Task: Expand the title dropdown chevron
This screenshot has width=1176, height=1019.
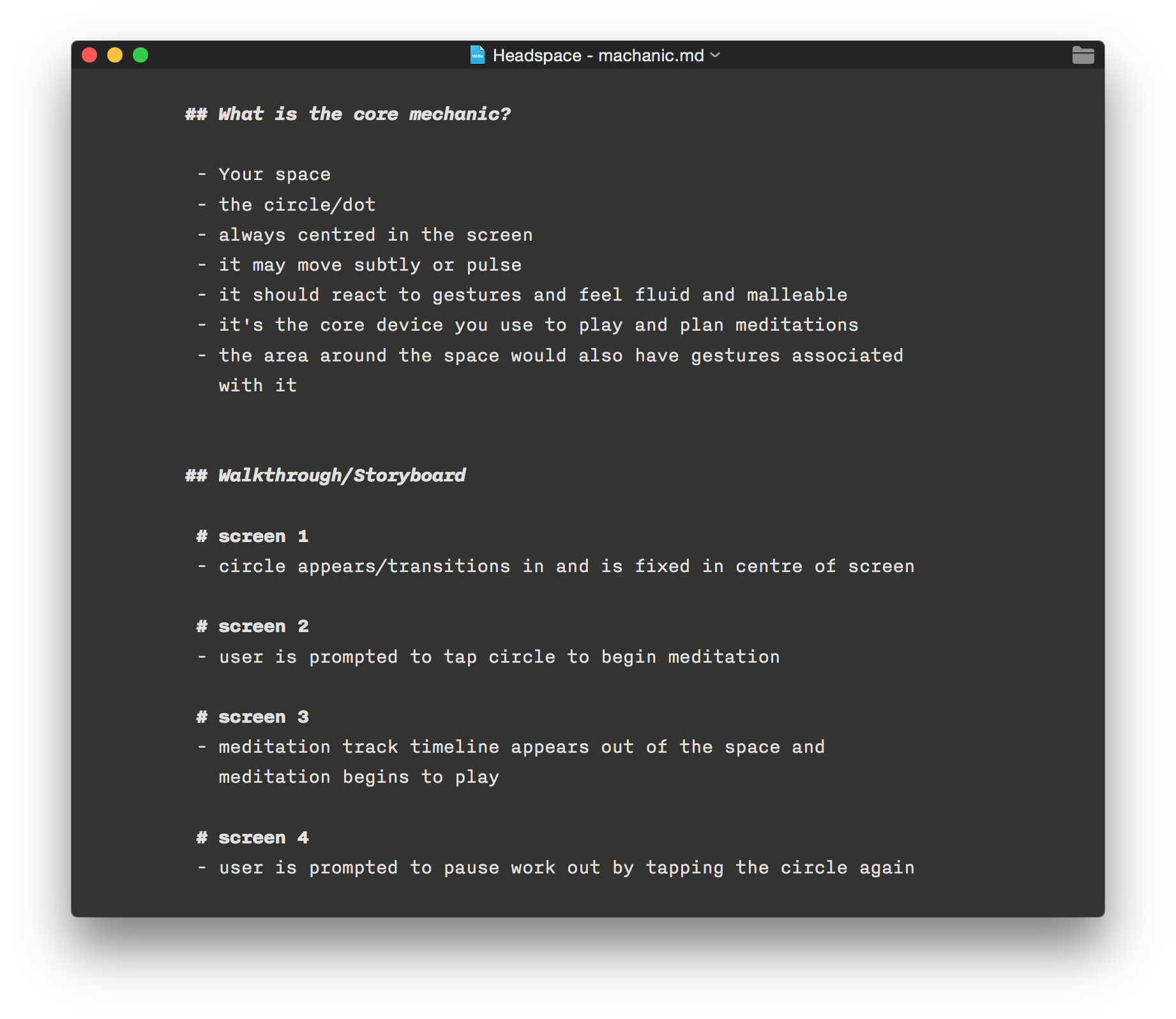Action: coord(715,56)
